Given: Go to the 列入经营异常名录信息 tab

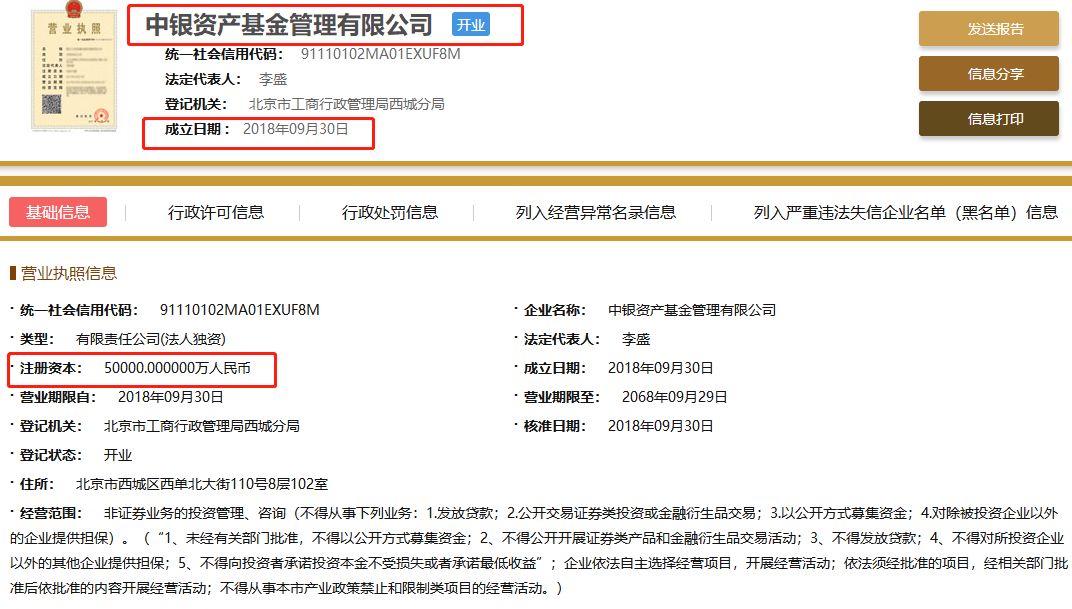Looking at the screenshot, I should point(595,213).
